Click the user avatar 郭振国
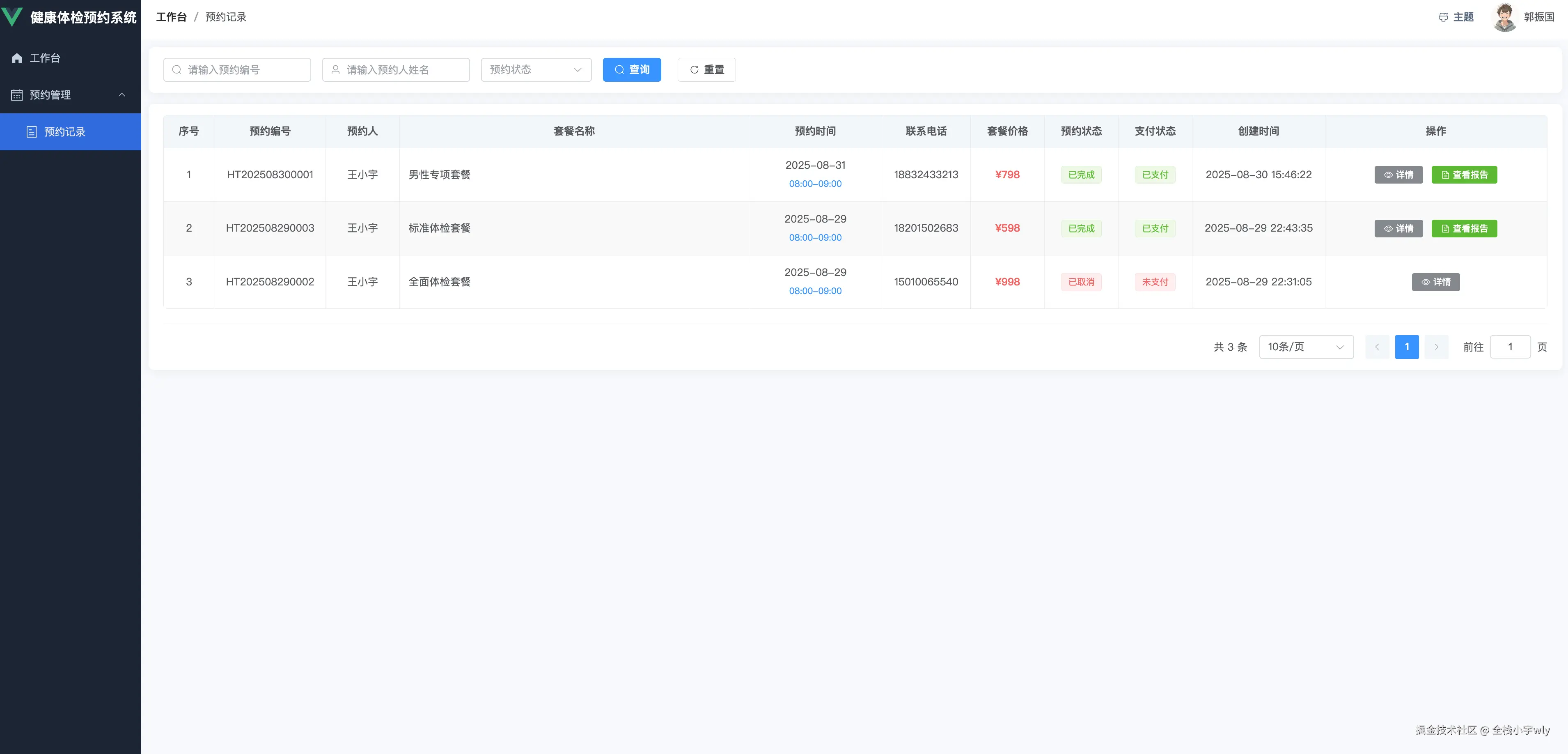This screenshot has width=1568, height=754. click(1504, 17)
